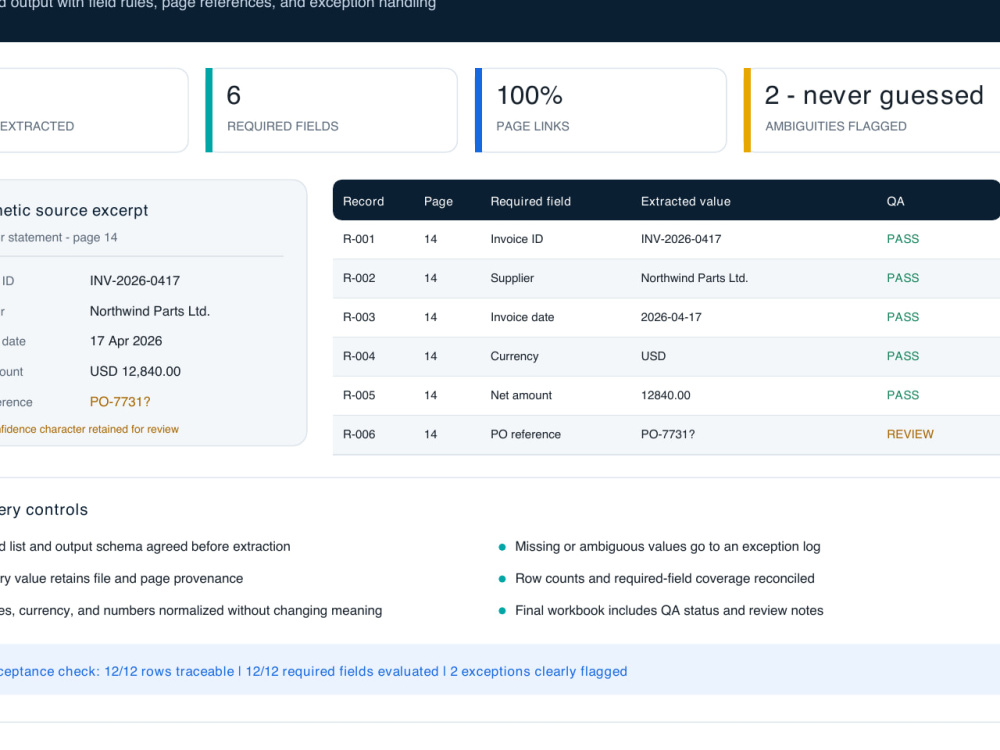Click Northwind Parts Ltd. in source excerpt

pos(150,311)
